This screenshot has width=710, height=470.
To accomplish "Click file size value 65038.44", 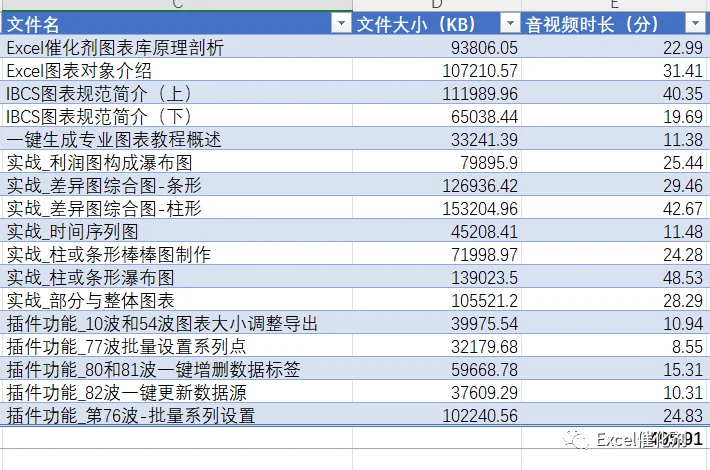I will coord(484,116).
